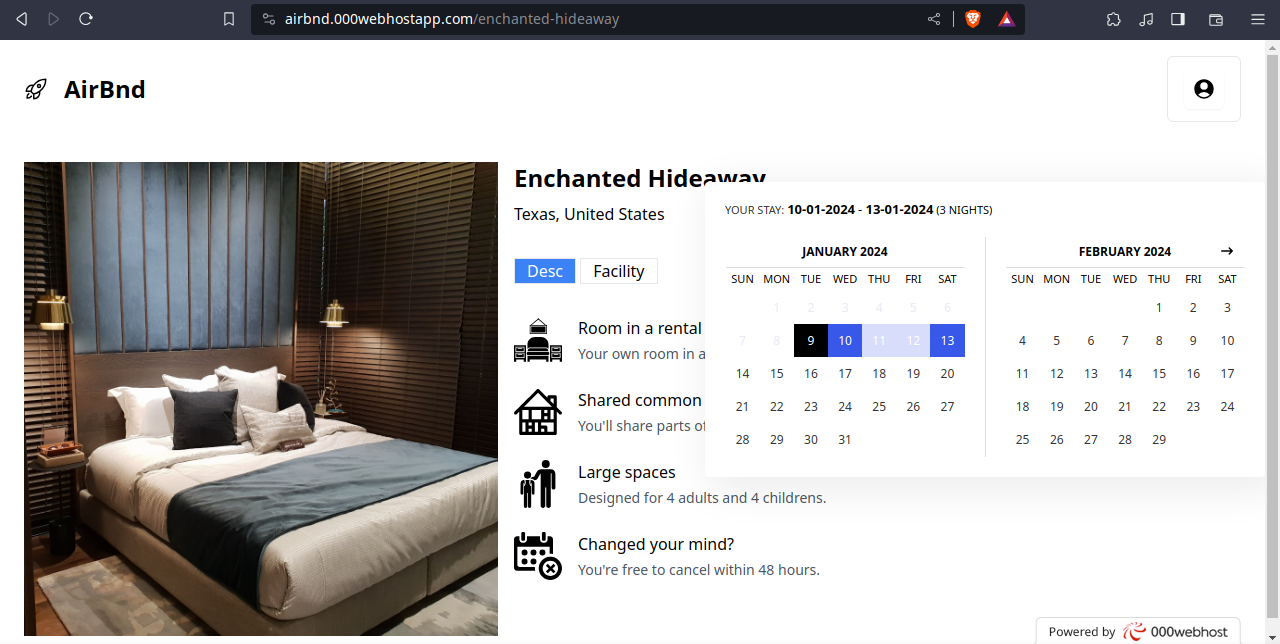Screen dimensions: 1280x644
Task: Click the bed room rental icon
Action: 538,341
